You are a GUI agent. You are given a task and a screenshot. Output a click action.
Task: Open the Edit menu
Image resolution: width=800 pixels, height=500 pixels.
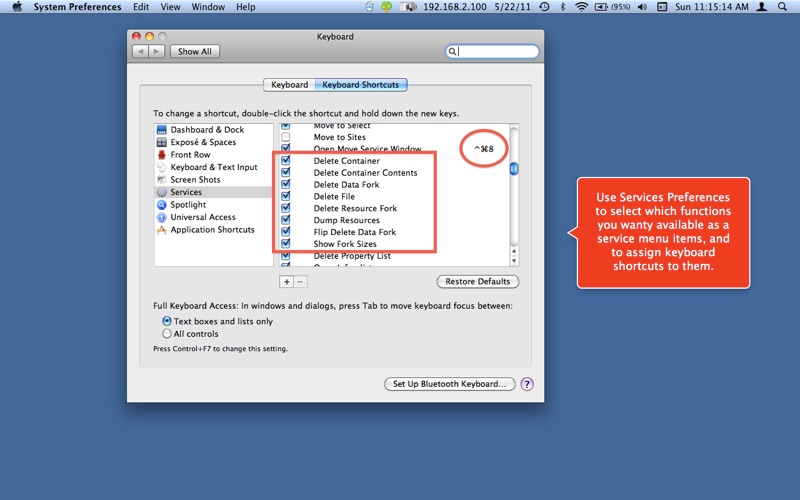[141, 7]
